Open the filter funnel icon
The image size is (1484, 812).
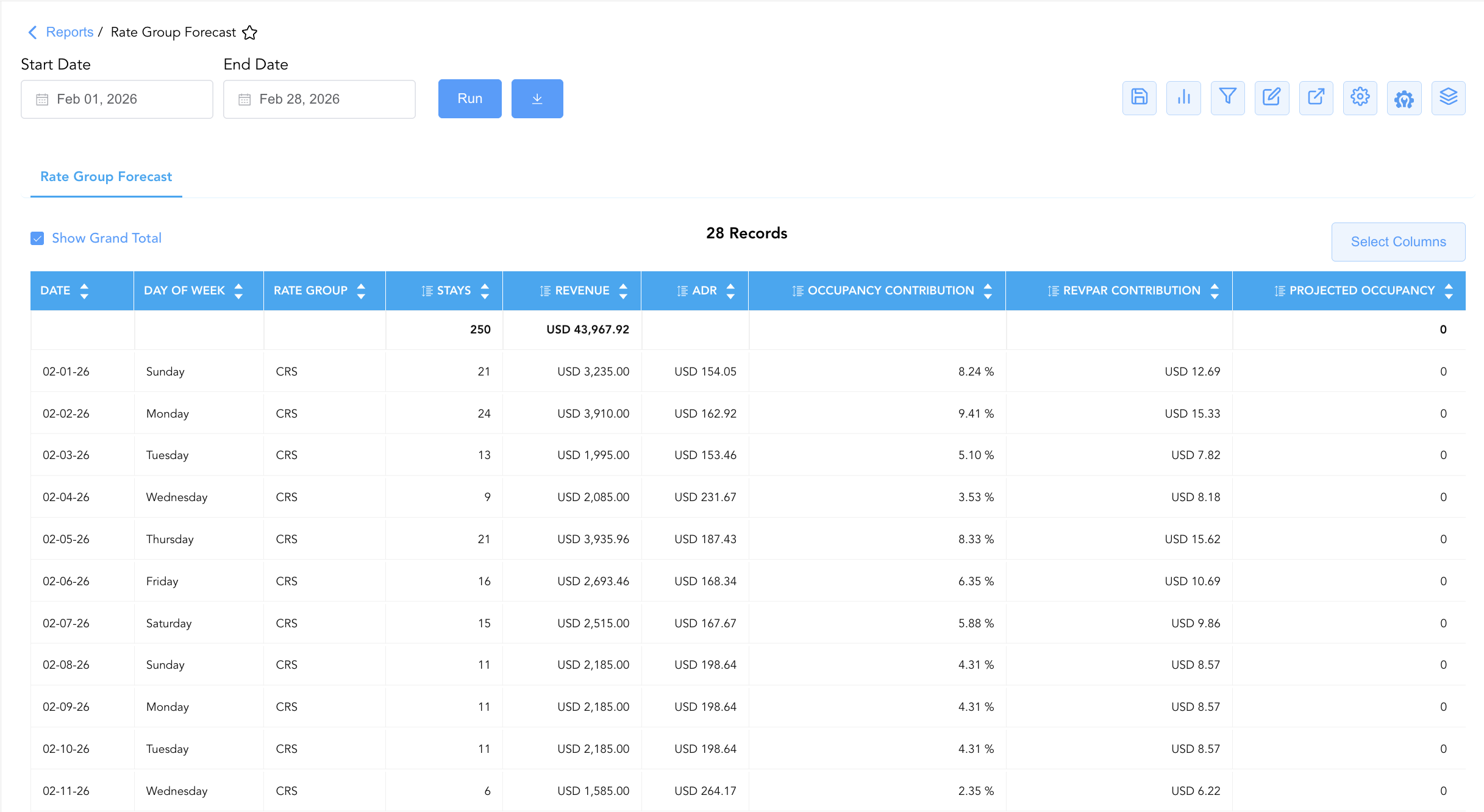[x=1227, y=98]
